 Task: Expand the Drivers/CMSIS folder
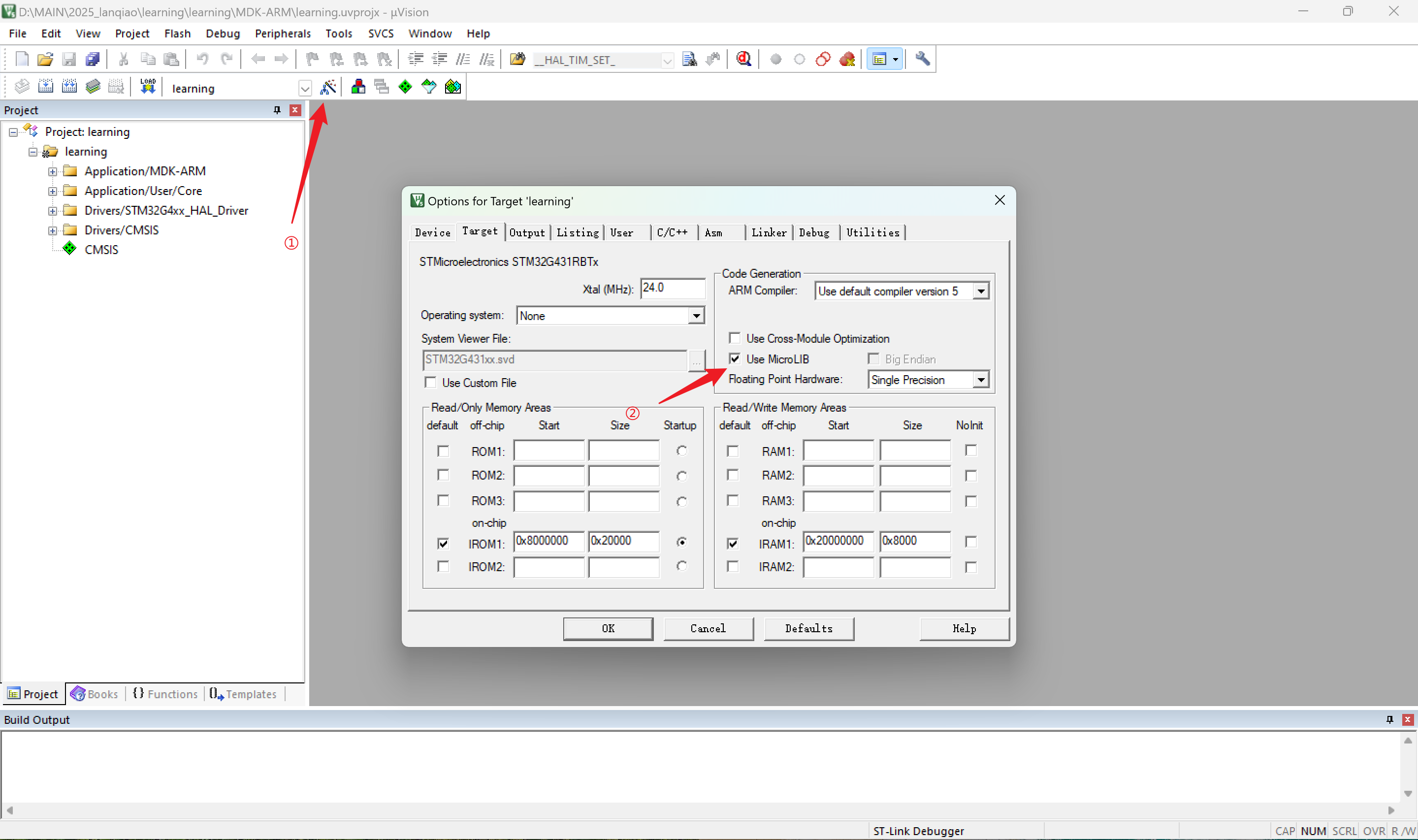tap(53, 230)
